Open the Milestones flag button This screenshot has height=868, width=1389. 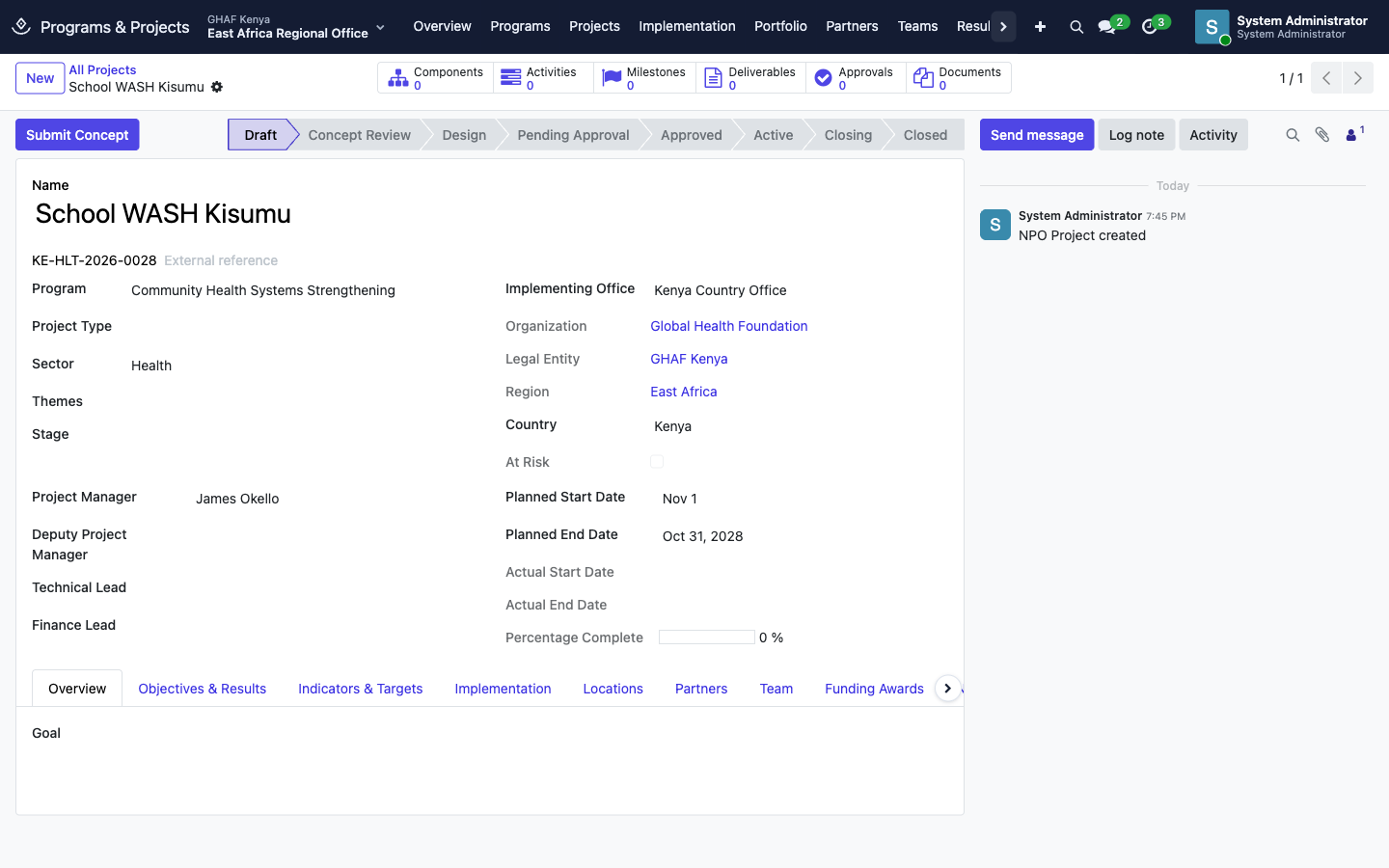[x=644, y=78]
